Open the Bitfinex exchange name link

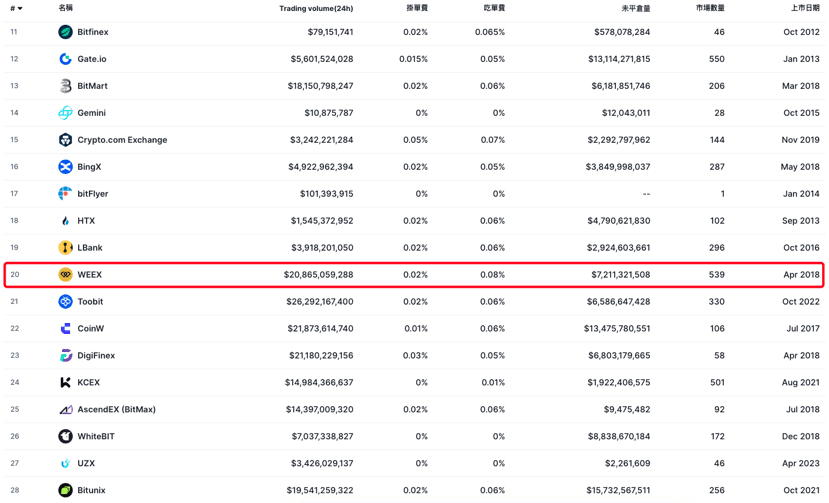tap(93, 32)
